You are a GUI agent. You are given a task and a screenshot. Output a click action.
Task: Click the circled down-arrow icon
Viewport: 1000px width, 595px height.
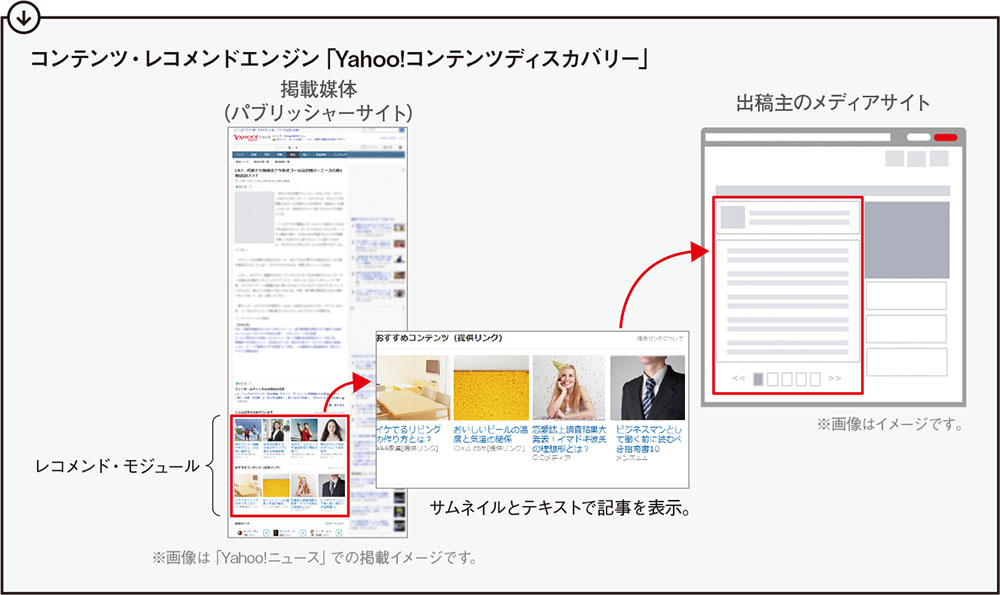[24, 18]
